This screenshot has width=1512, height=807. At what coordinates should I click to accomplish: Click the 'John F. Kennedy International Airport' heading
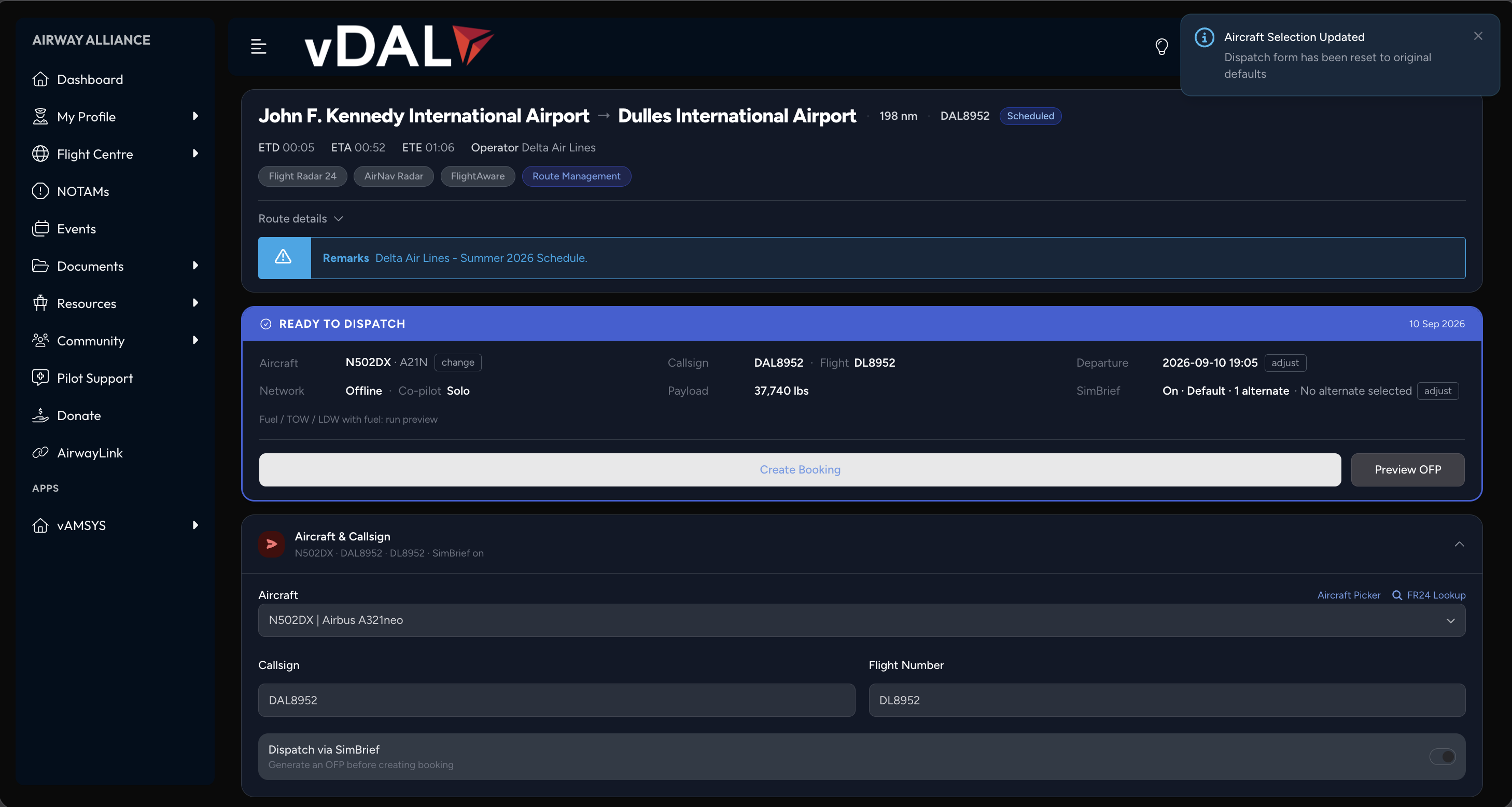[x=424, y=116]
